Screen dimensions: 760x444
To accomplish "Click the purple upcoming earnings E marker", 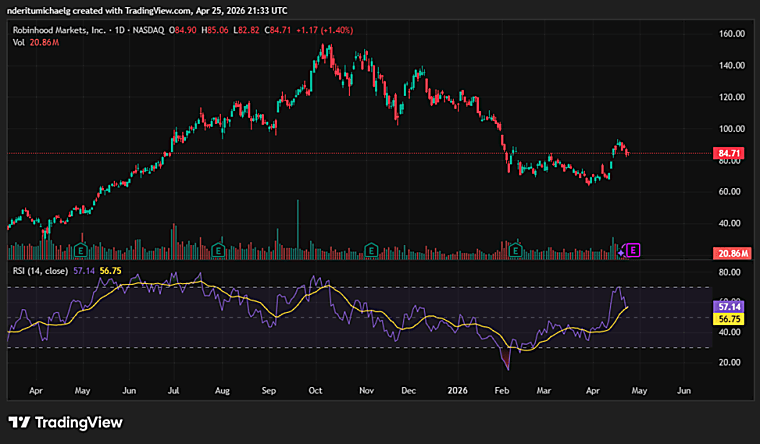I will (x=633, y=250).
